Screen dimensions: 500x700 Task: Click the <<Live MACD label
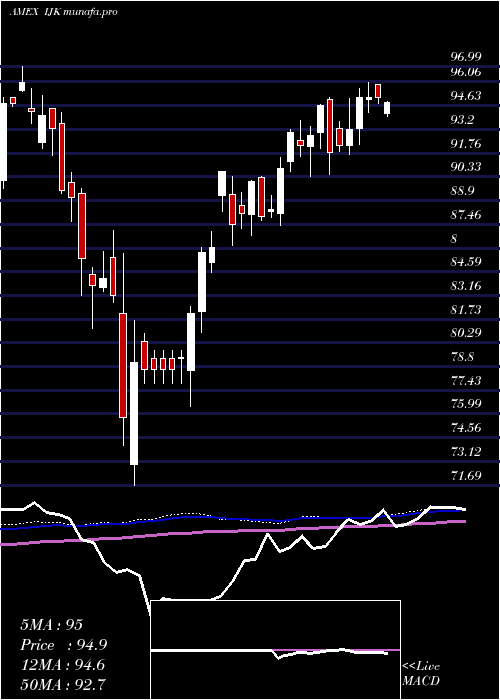(x=421, y=674)
